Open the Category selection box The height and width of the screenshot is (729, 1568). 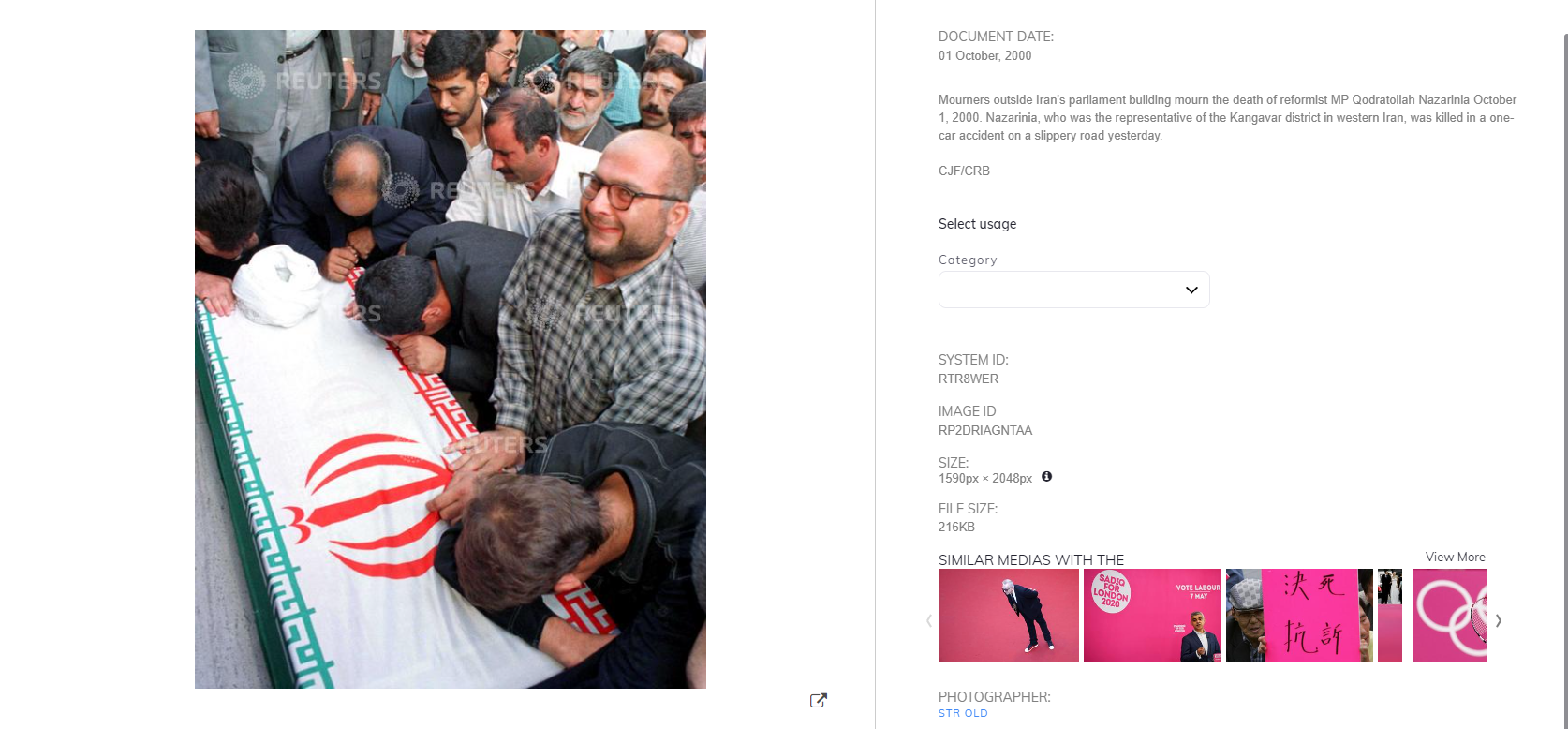(1073, 290)
